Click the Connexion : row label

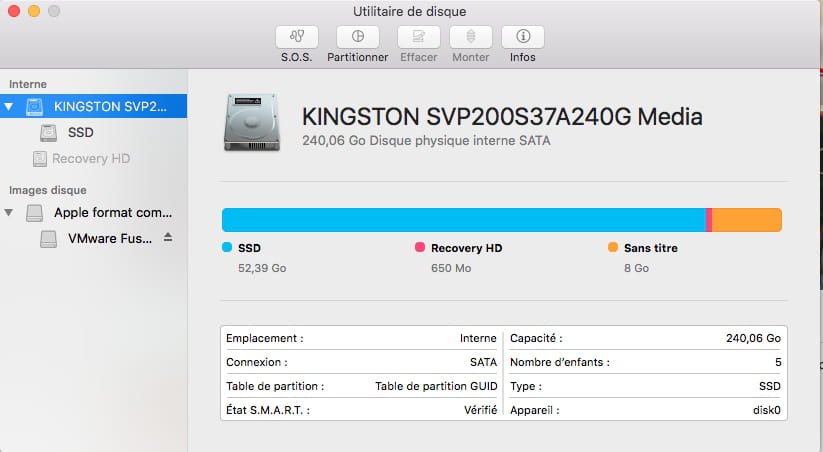click(257, 362)
